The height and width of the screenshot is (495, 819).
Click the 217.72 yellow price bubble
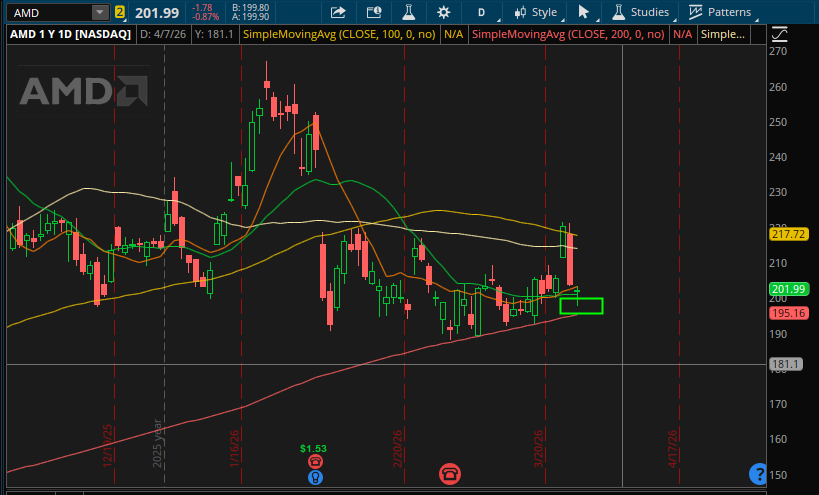coord(789,234)
